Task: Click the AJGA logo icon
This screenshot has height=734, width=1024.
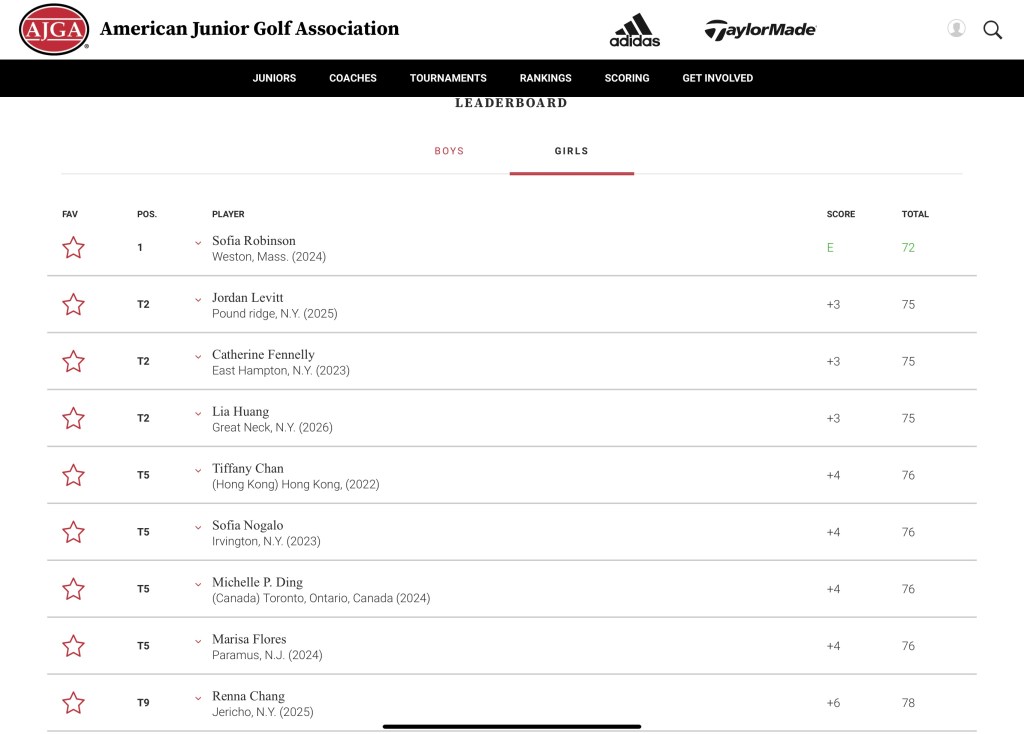Action: pos(54,29)
